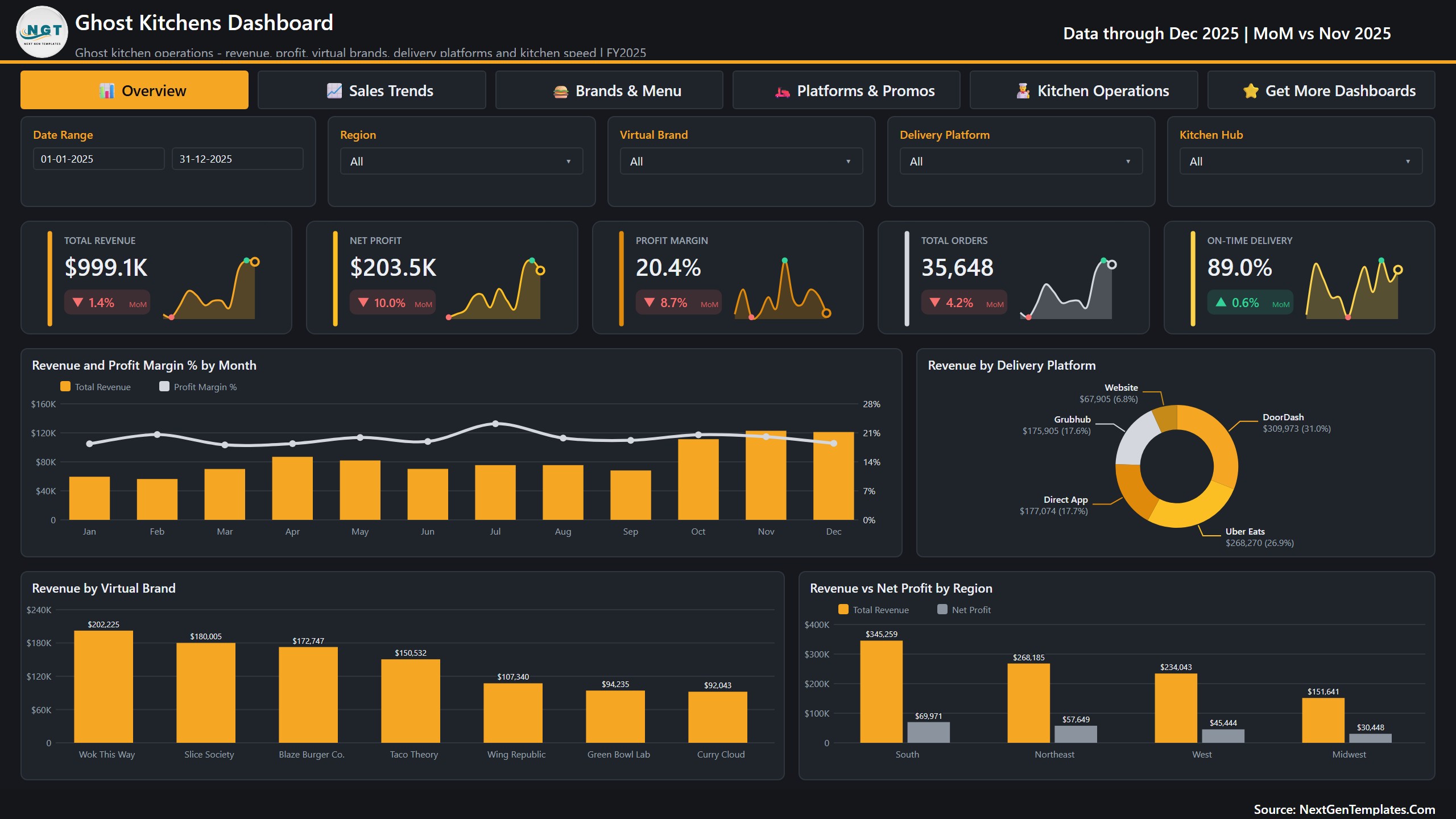Select the Overview tab

click(x=135, y=90)
